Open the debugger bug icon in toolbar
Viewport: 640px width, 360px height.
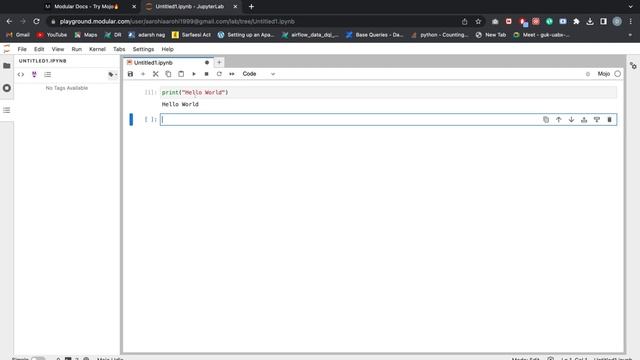pos(588,74)
